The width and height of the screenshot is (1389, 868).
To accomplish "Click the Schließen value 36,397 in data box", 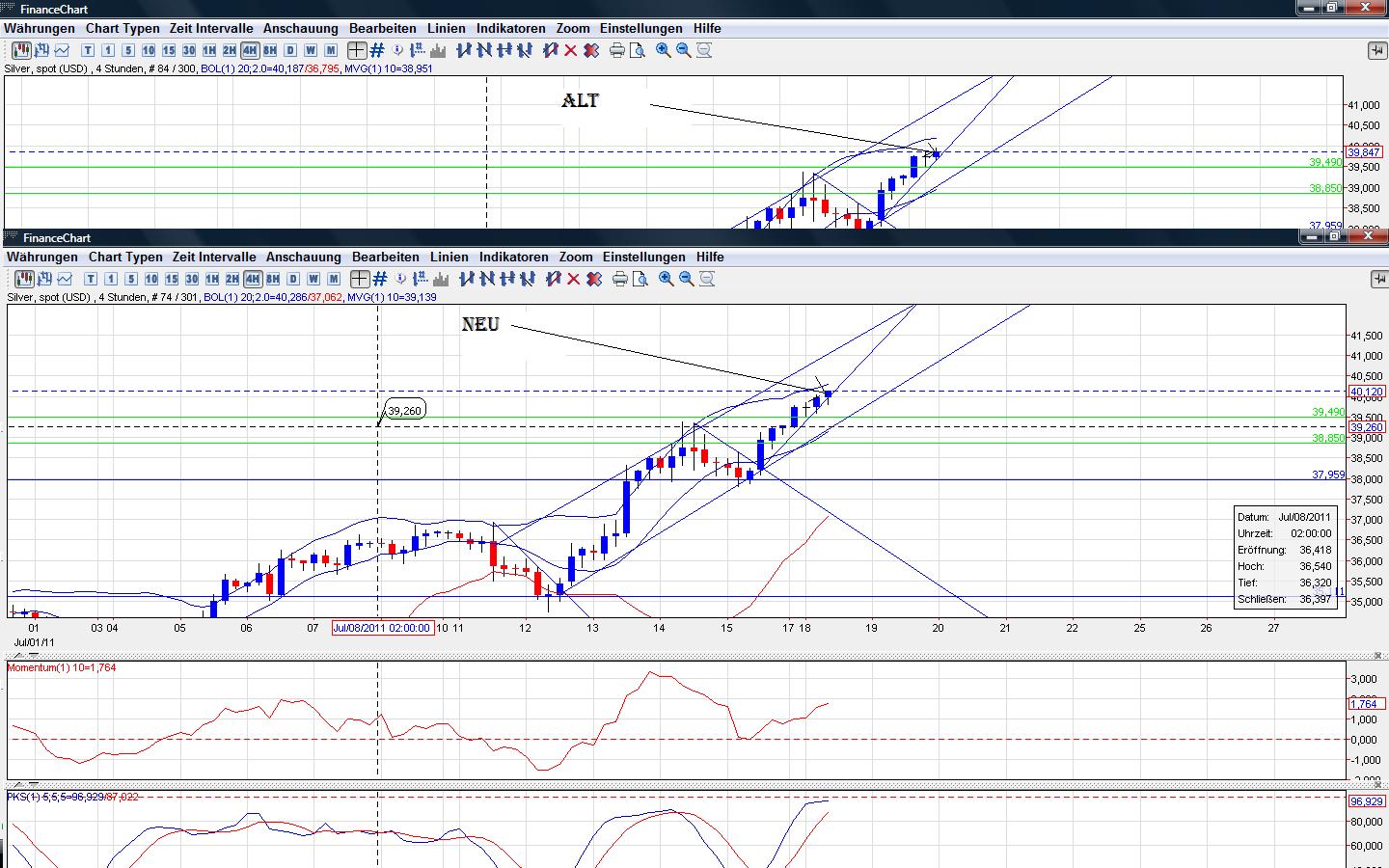I will 1316,599.
